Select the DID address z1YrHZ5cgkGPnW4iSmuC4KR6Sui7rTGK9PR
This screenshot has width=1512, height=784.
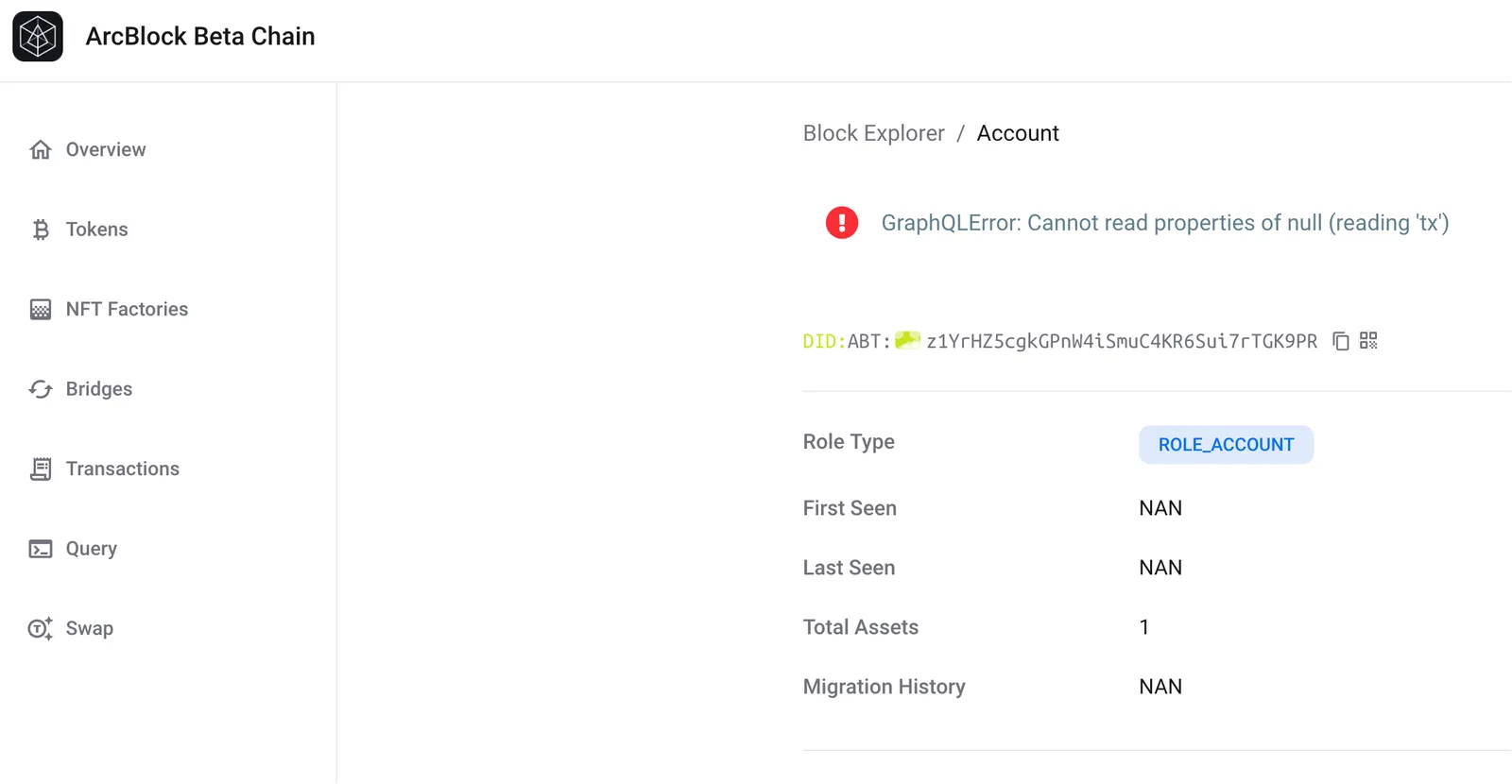click(x=1122, y=341)
